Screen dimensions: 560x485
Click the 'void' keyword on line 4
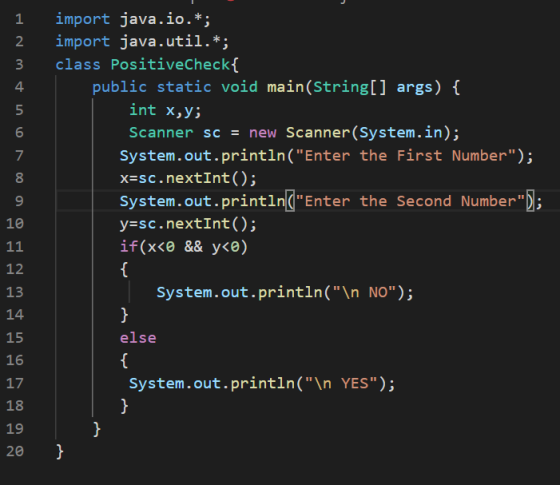[x=239, y=87]
